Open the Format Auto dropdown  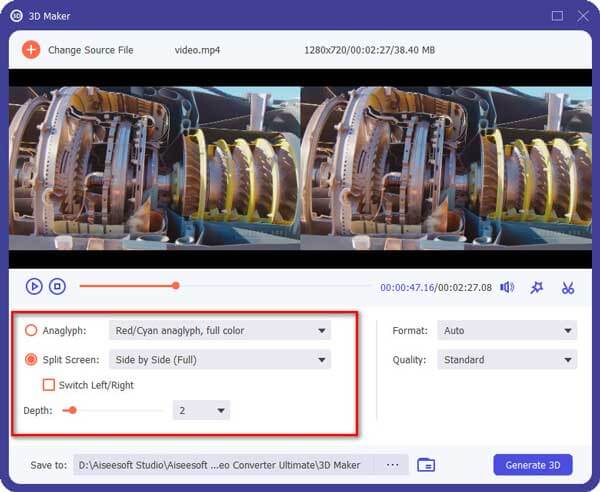(507, 331)
